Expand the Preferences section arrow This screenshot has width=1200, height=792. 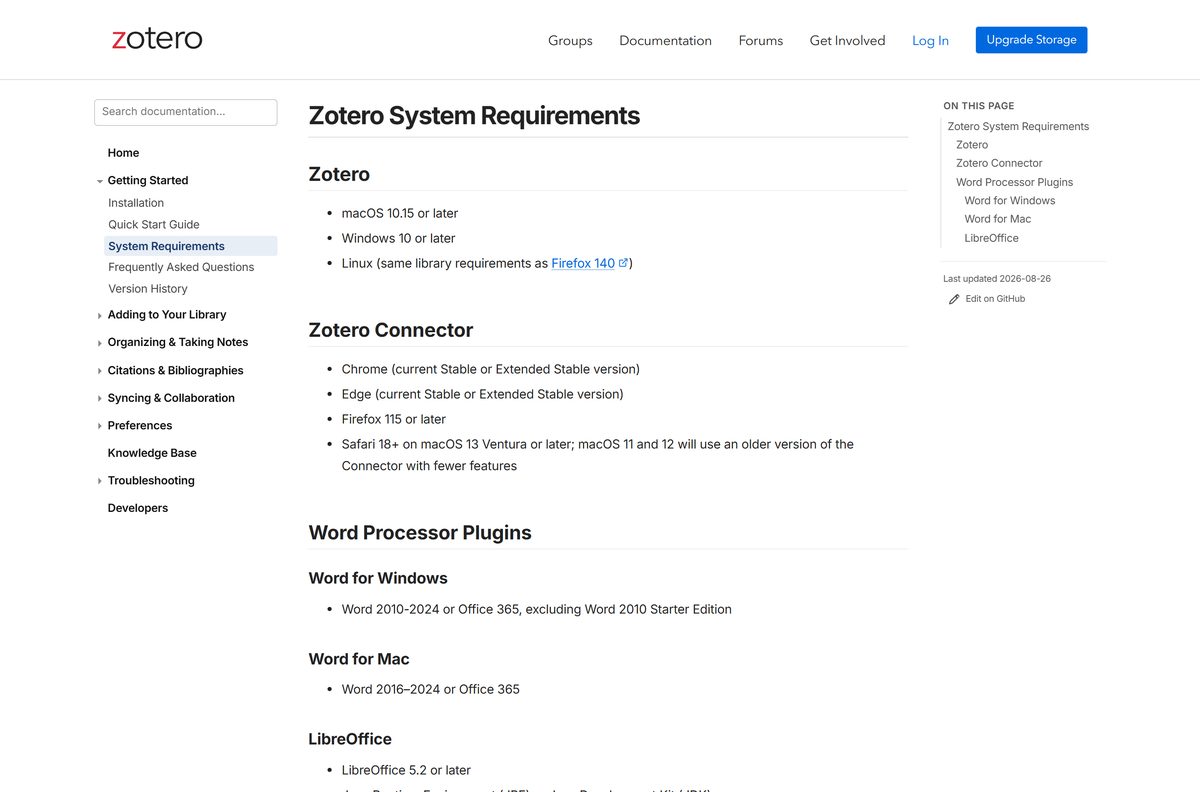point(99,426)
